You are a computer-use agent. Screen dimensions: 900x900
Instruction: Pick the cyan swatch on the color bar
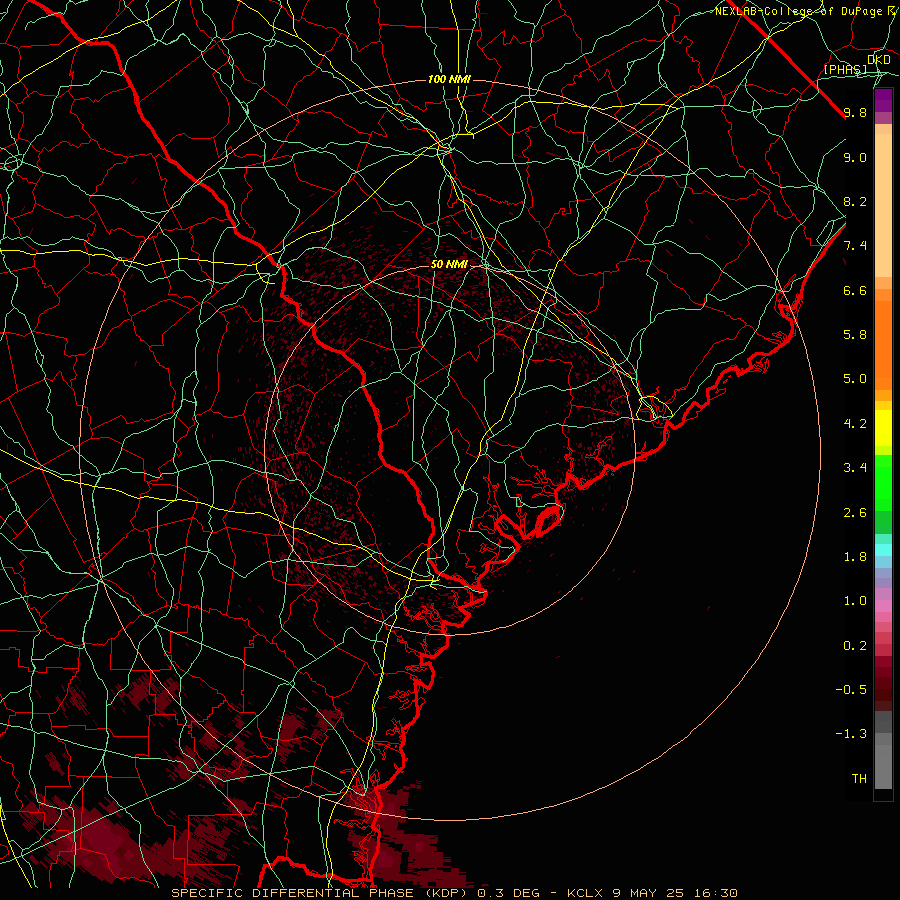pos(883,550)
